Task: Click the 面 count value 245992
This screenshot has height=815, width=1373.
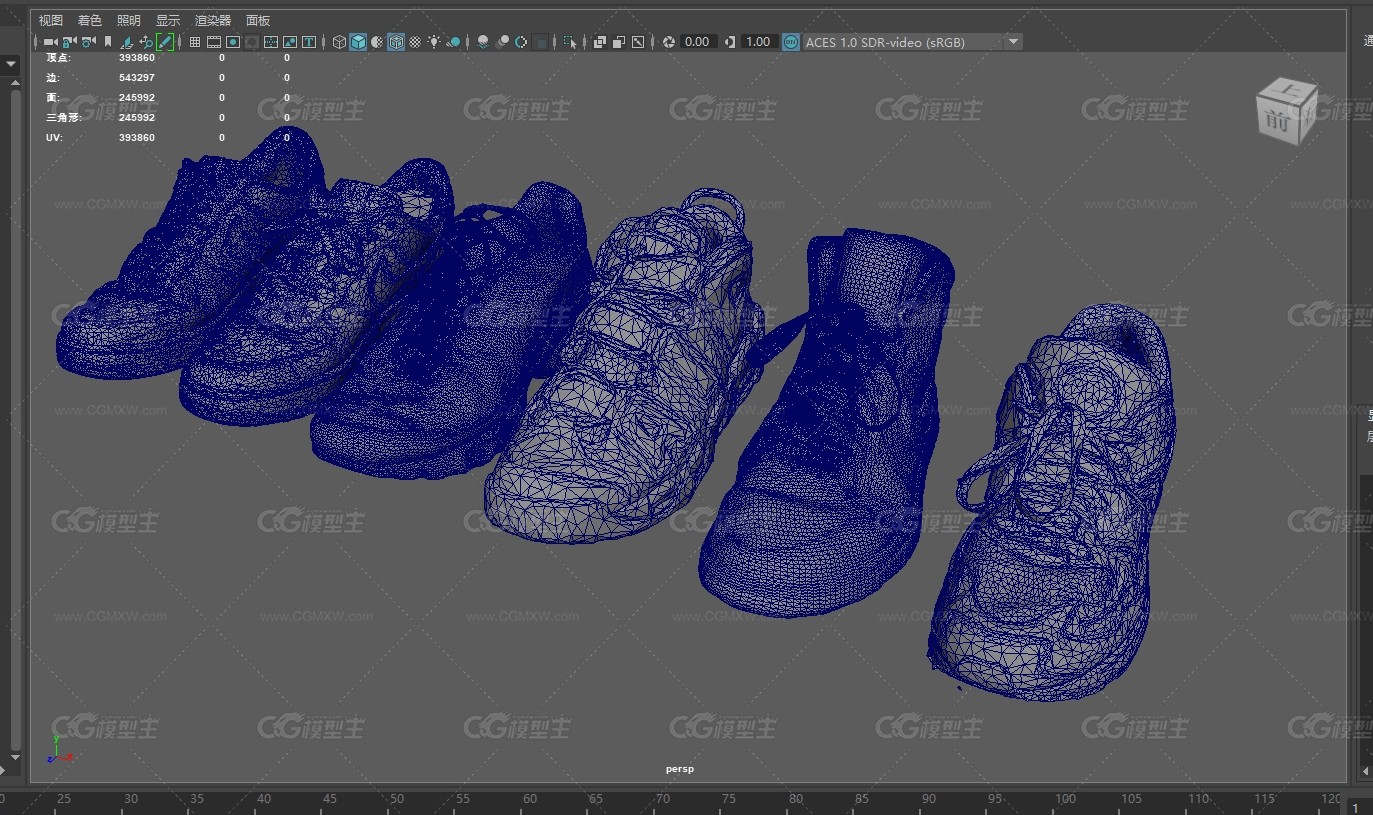Action: 137,97
